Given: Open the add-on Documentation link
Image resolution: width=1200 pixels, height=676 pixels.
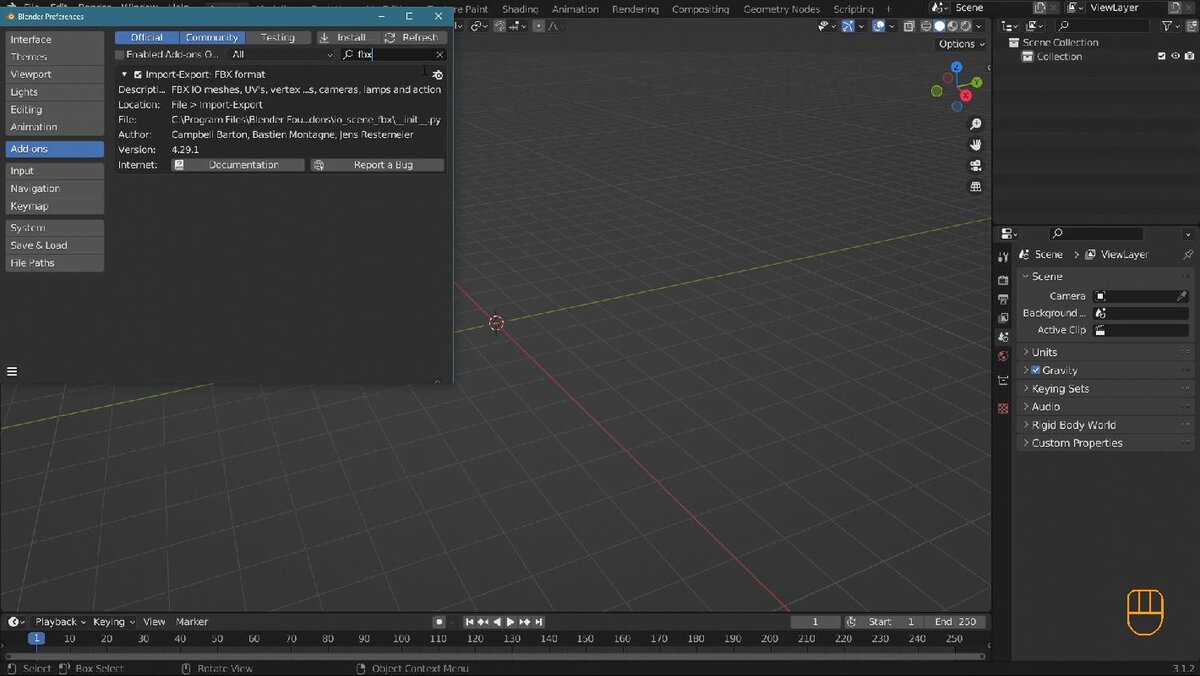Looking at the screenshot, I should pyautogui.click(x=238, y=165).
